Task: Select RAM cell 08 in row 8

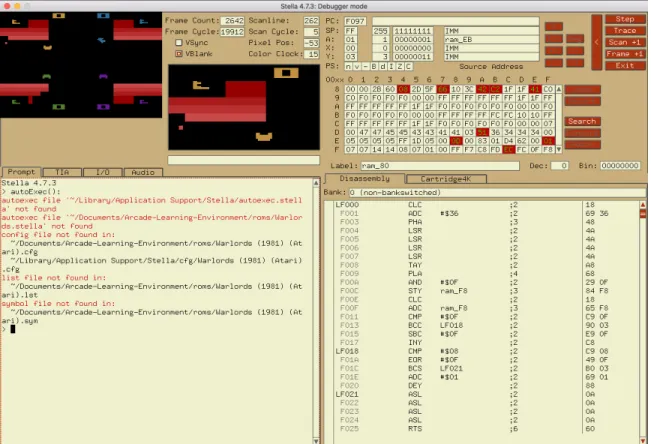Action: pos(403,89)
